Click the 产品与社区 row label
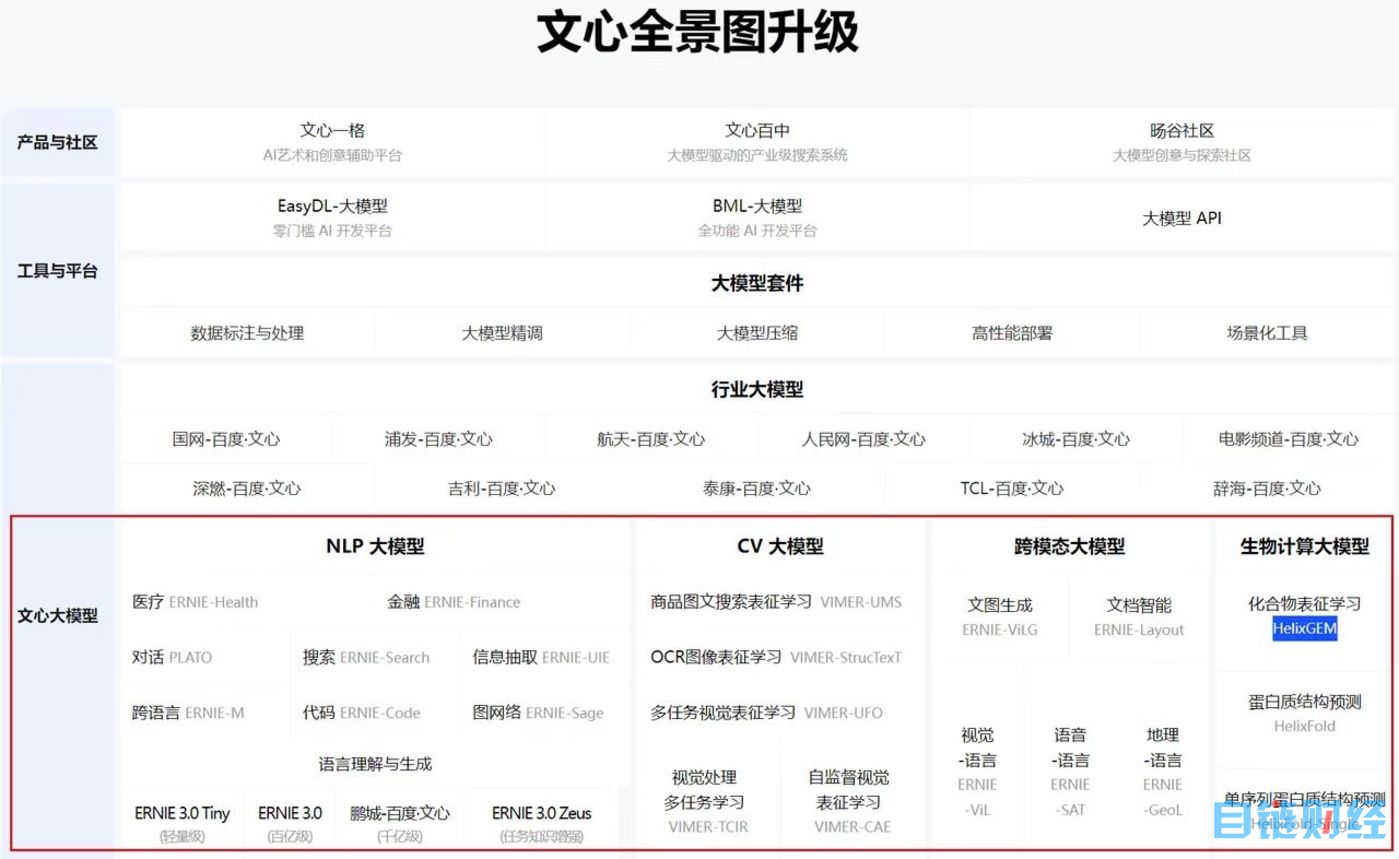Screen dimensions: 1399x859 57,142
